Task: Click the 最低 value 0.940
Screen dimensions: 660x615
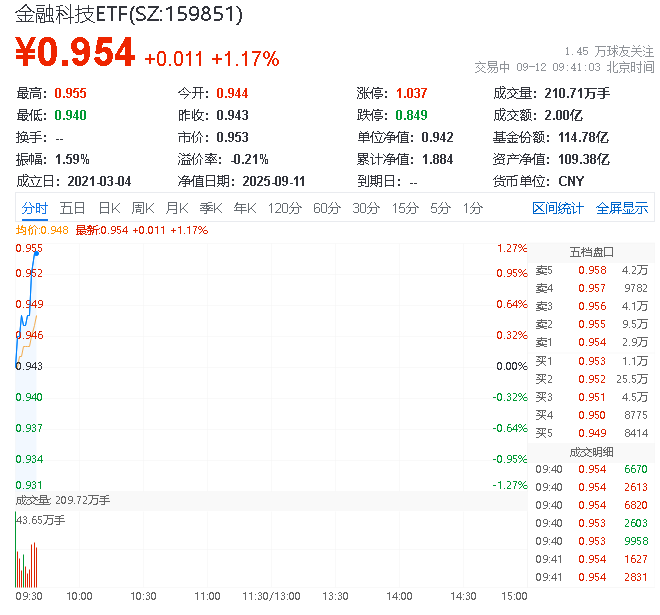Action: click(70, 115)
